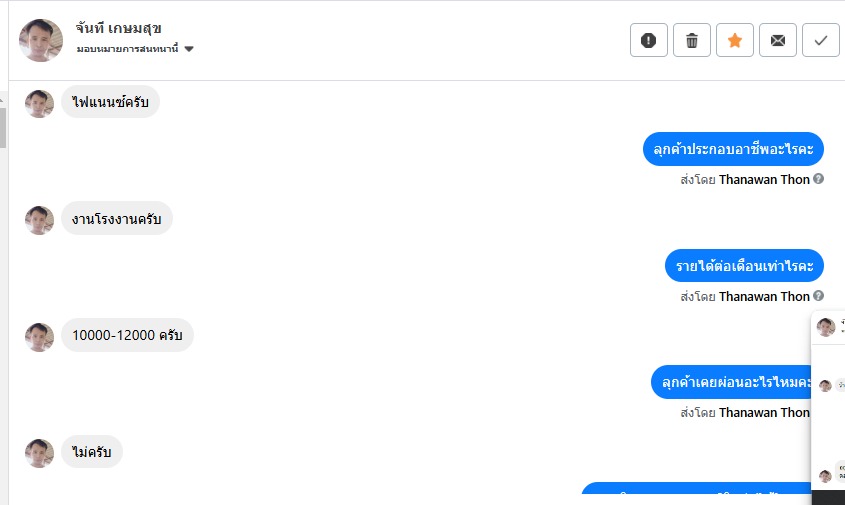The height and width of the screenshot is (505, 845).
Task: Click avatar next to ไม่ครับ message
Action: pos(39,452)
